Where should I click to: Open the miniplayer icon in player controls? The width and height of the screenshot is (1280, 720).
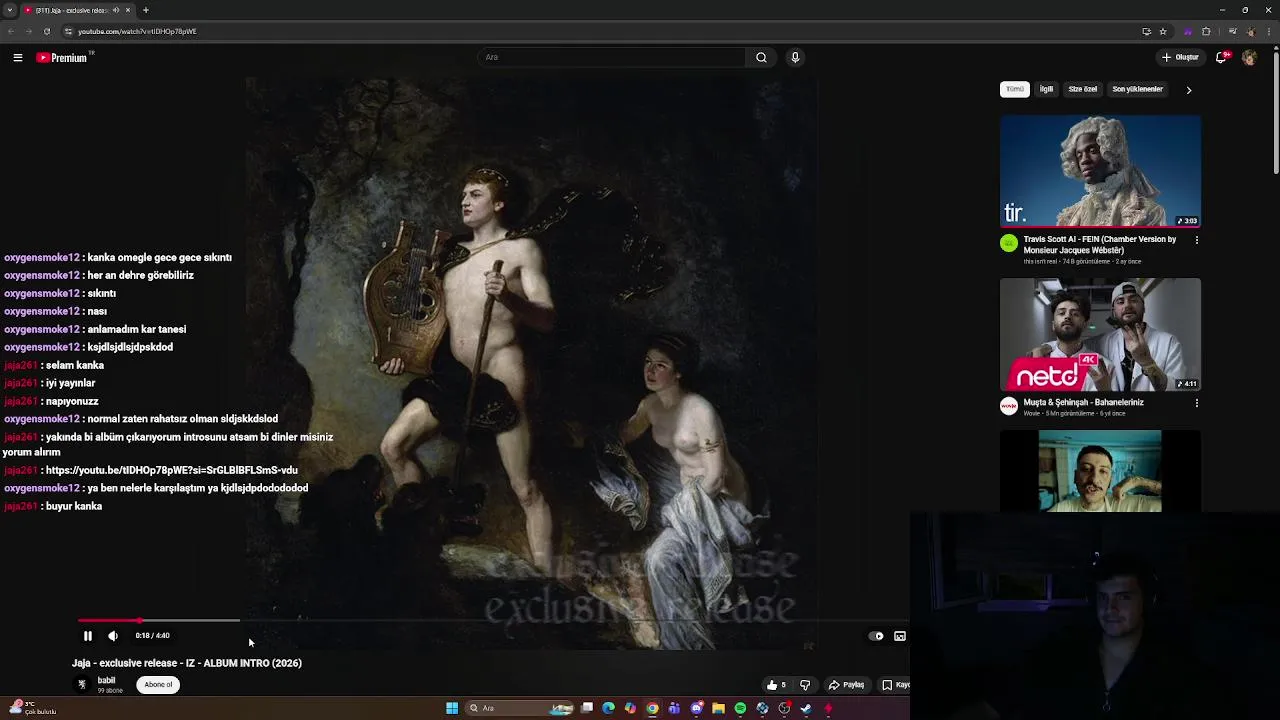tap(900, 636)
